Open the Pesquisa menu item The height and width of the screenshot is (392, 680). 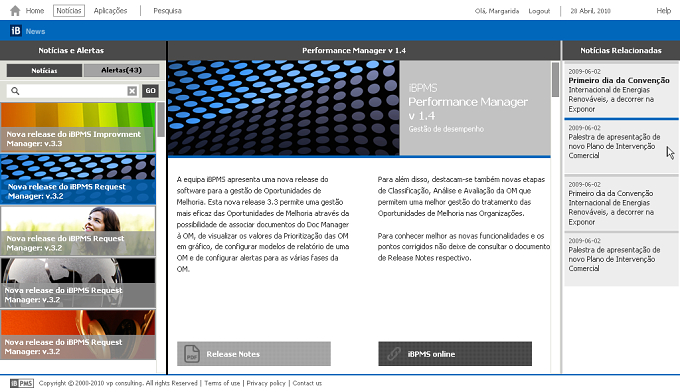click(x=167, y=10)
